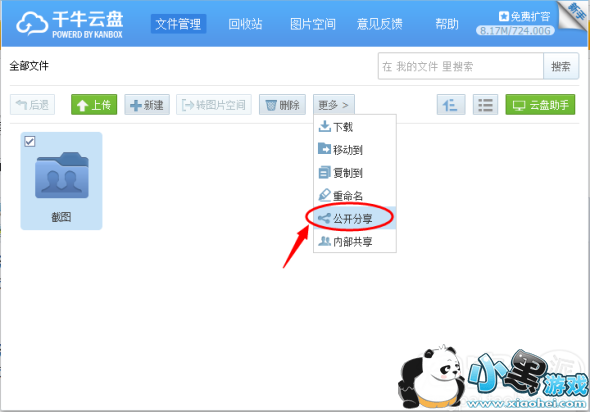Click the 删除 delete button

[282, 105]
